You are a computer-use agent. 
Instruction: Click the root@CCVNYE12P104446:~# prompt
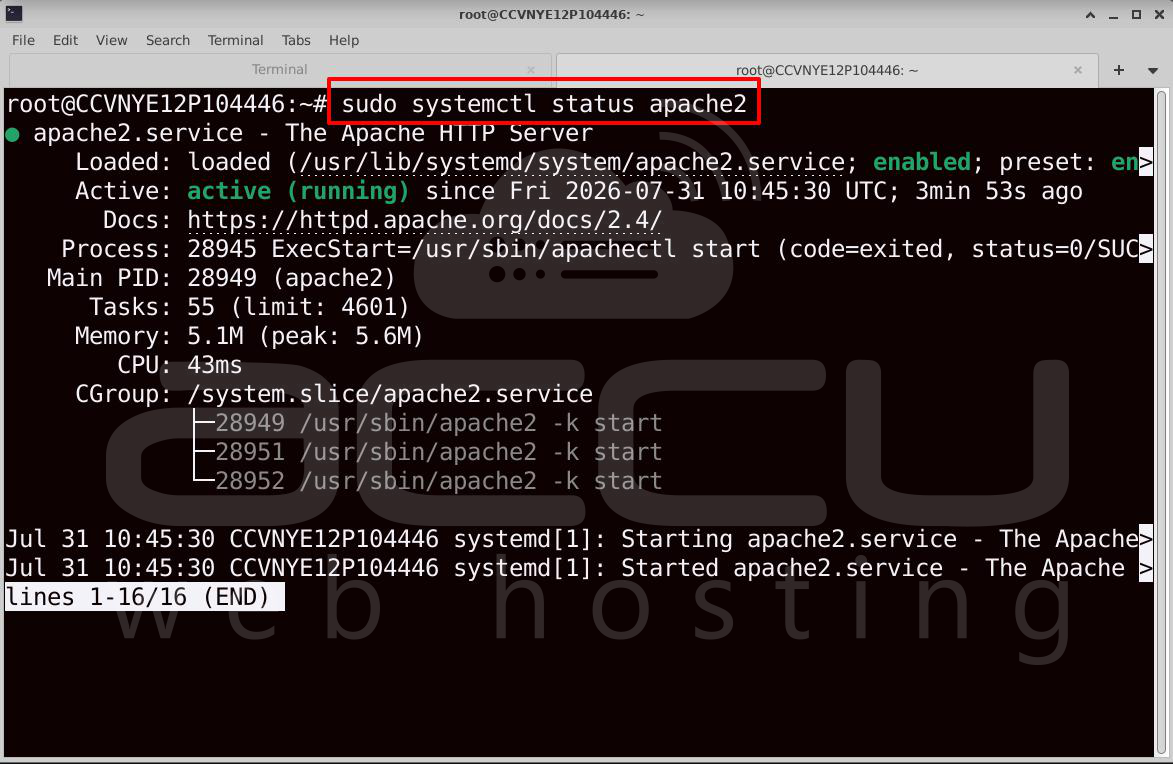click(166, 104)
